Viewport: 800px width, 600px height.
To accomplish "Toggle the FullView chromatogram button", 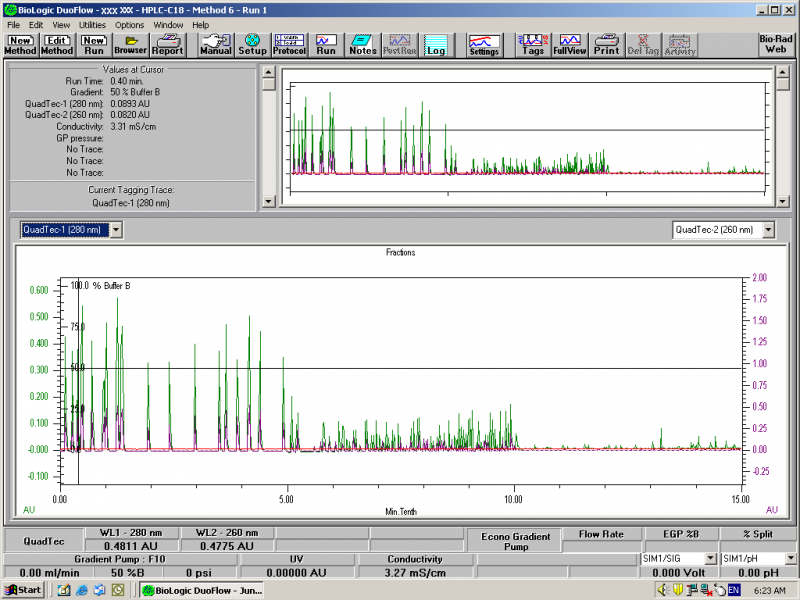I will pos(570,44).
